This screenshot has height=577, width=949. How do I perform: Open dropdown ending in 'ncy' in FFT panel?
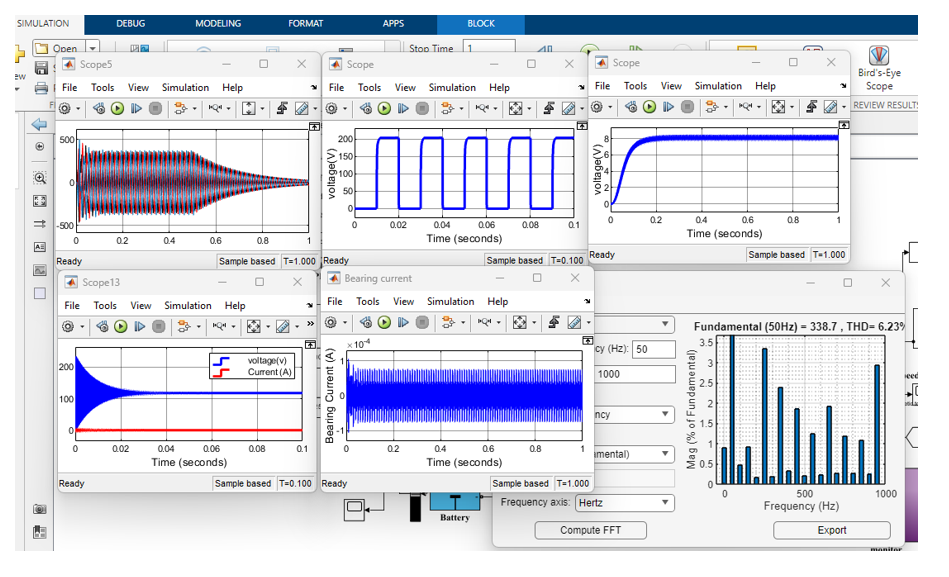(x=634, y=415)
